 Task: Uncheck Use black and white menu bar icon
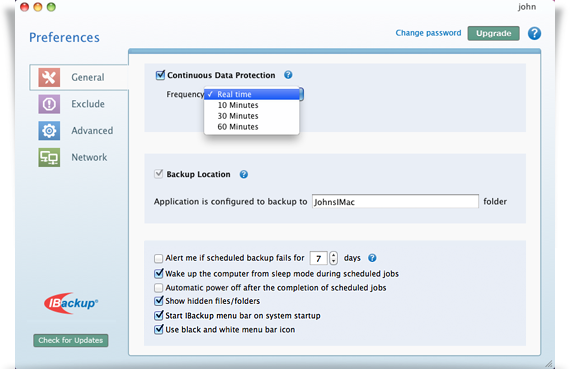(x=158, y=329)
